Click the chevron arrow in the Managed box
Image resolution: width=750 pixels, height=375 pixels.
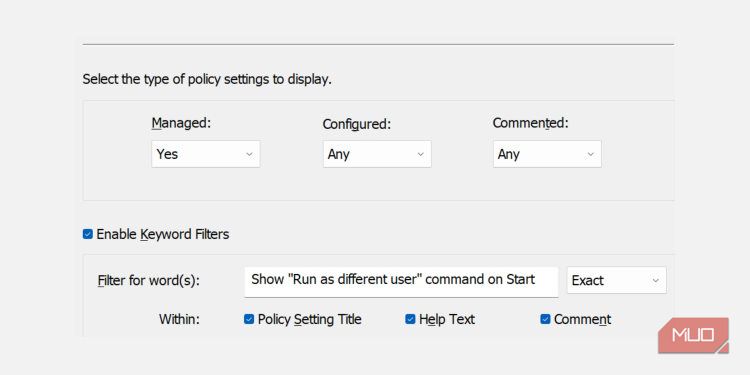coord(249,154)
